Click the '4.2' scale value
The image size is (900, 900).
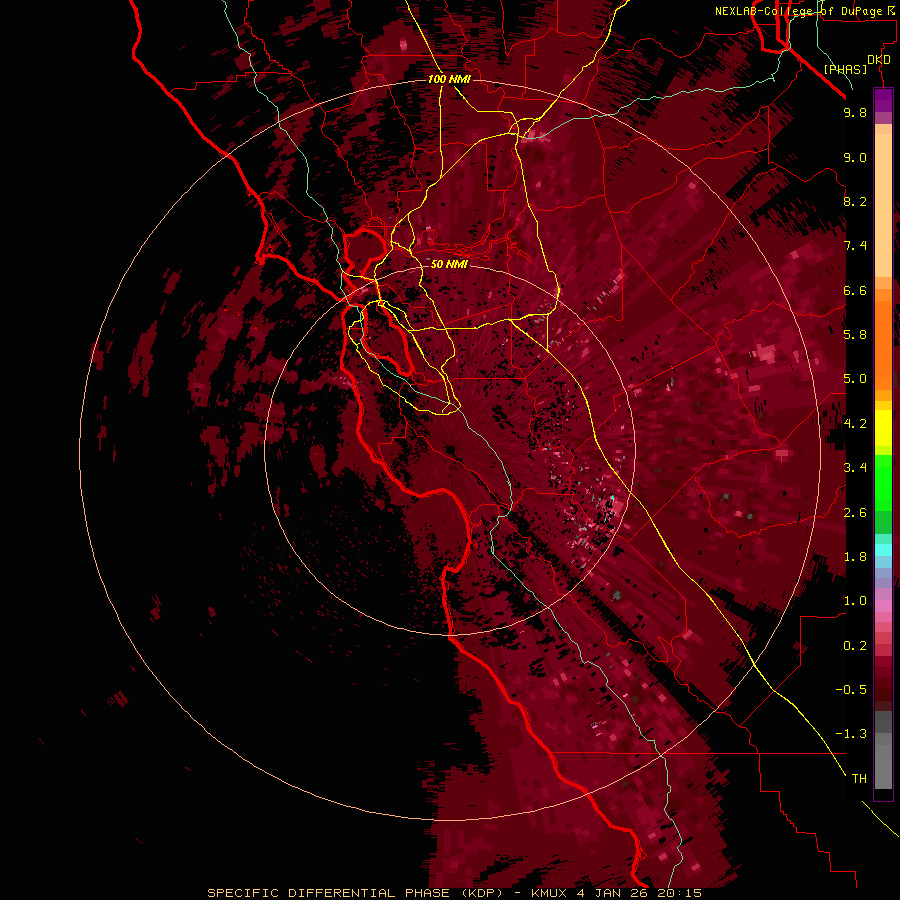(x=855, y=424)
